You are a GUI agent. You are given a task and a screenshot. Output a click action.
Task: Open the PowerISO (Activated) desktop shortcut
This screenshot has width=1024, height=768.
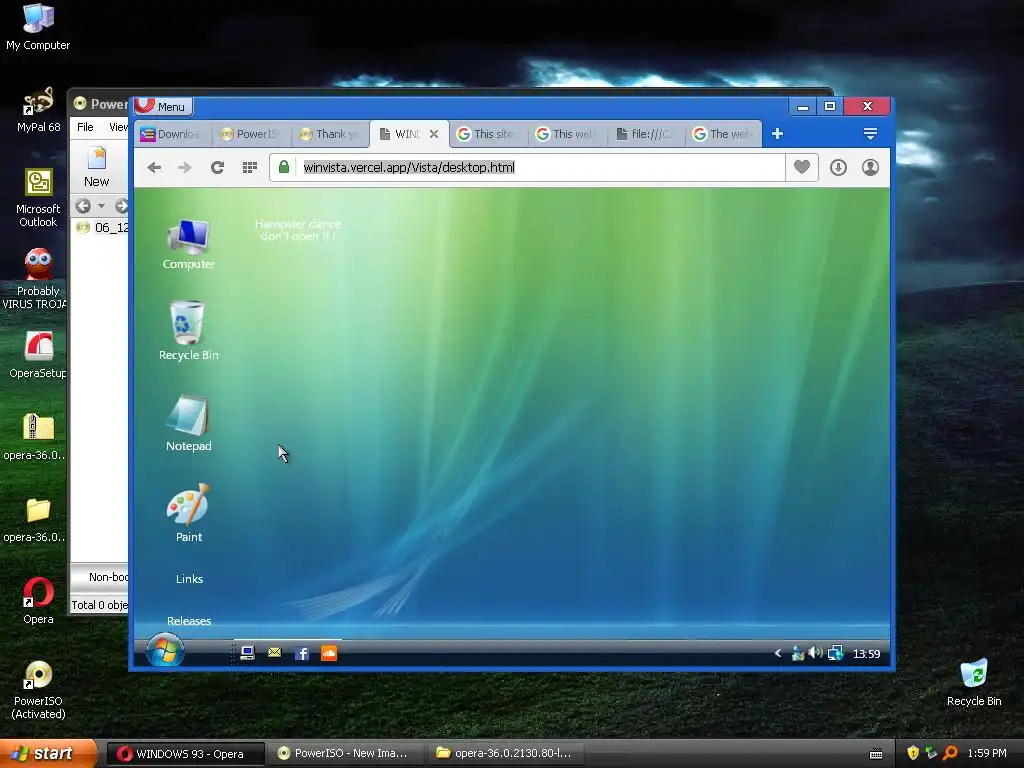(x=38, y=690)
